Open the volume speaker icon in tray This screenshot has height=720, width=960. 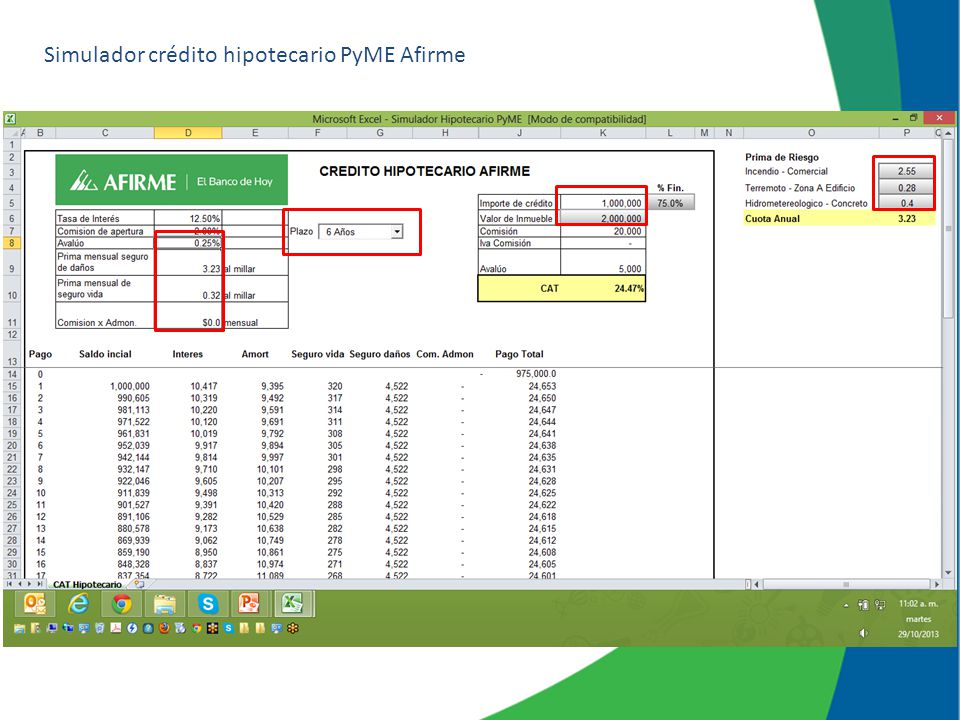pos(863,632)
